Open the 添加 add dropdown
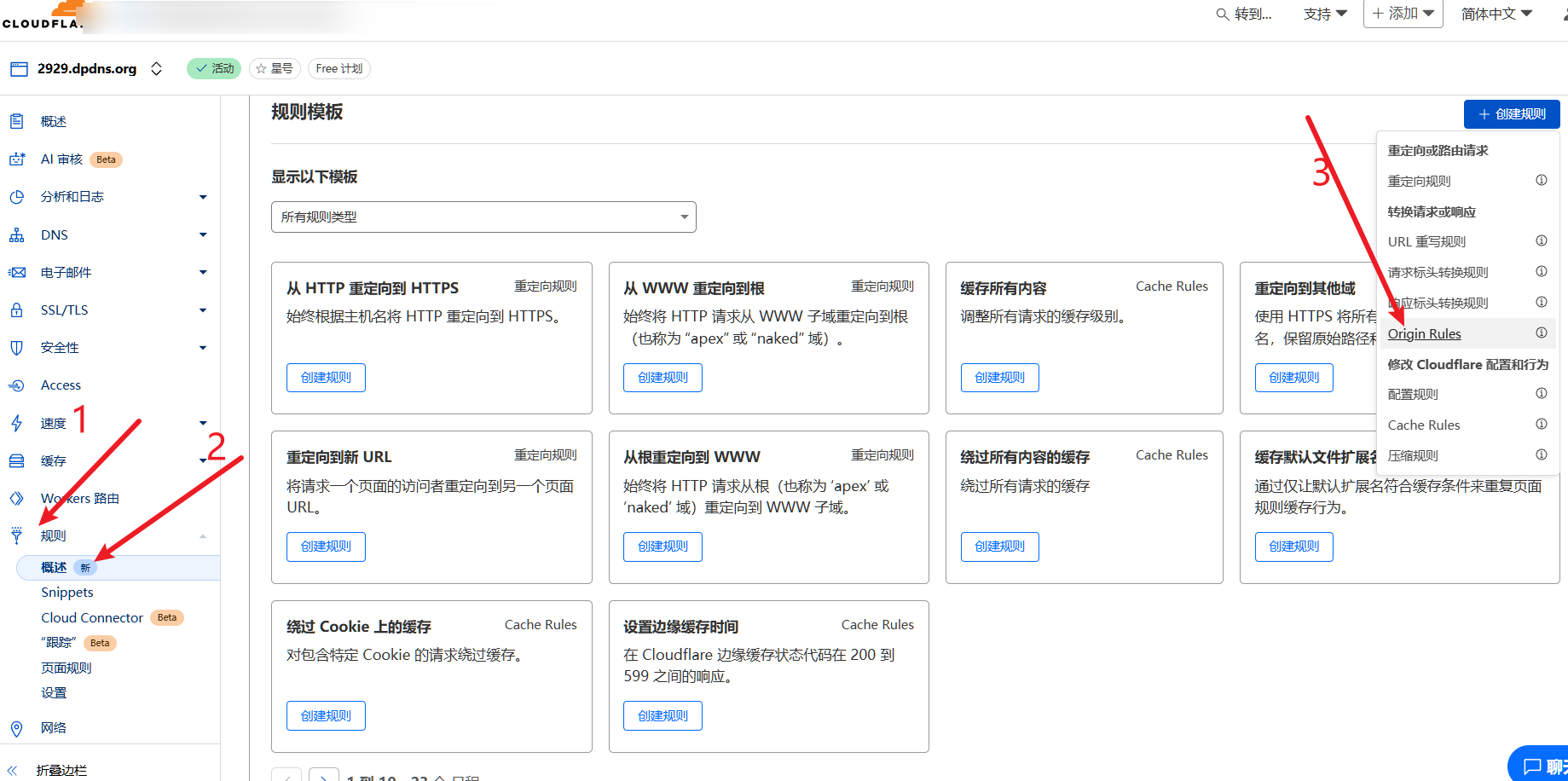This screenshot has width=1568, height=781. coord(1403,14)
